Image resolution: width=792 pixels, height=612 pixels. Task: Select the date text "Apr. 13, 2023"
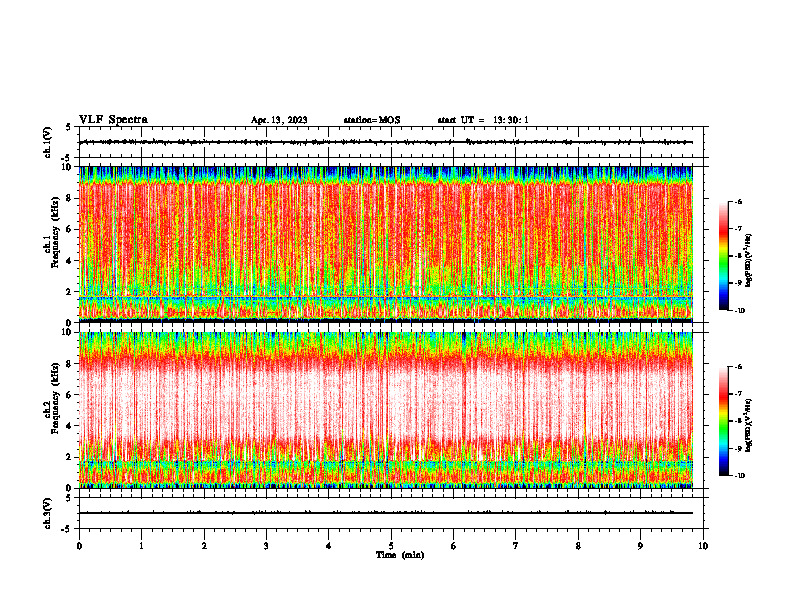279,120
